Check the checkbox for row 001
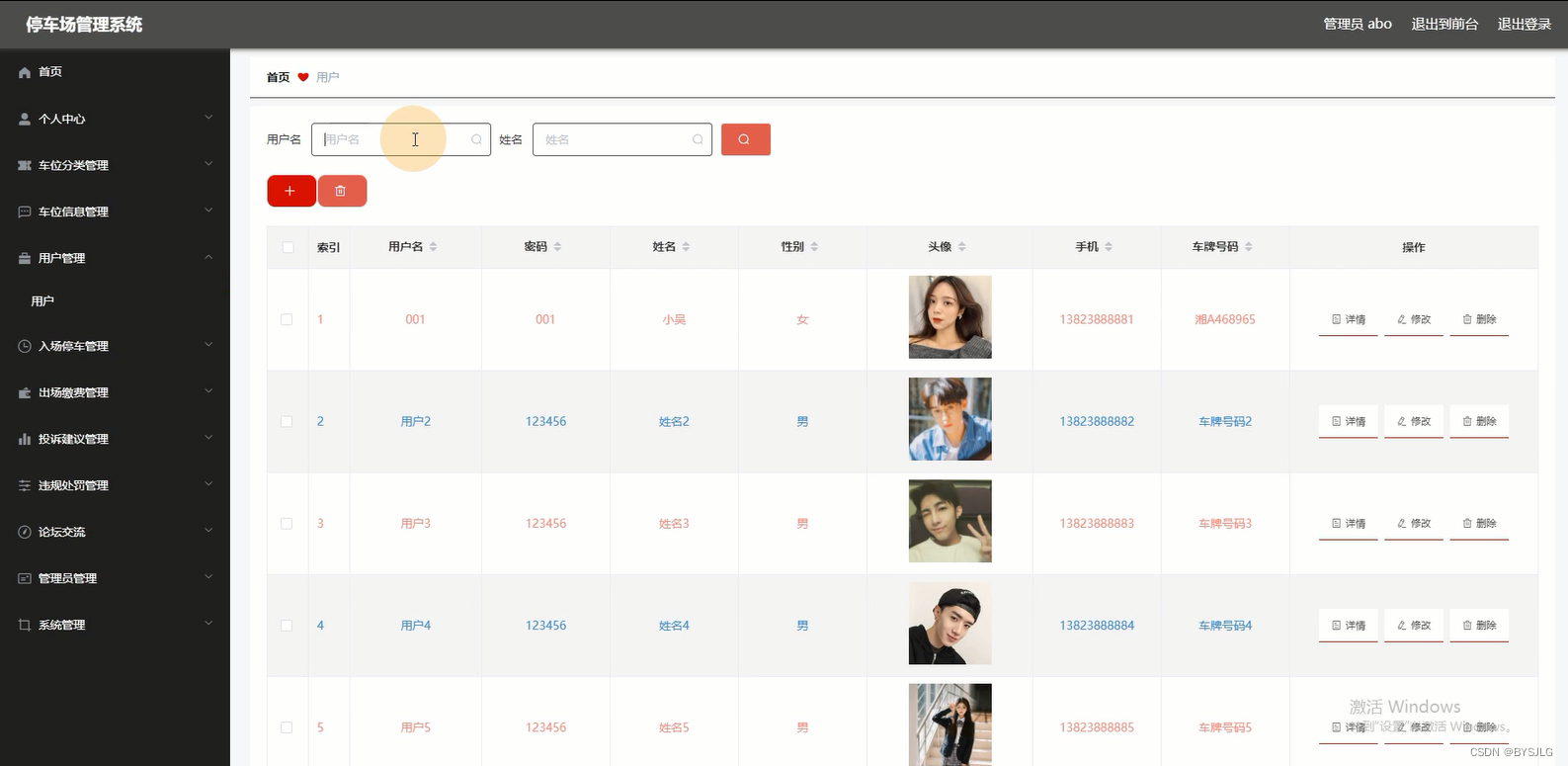Viewport: 1568px width, 766px height. point(287,319)
